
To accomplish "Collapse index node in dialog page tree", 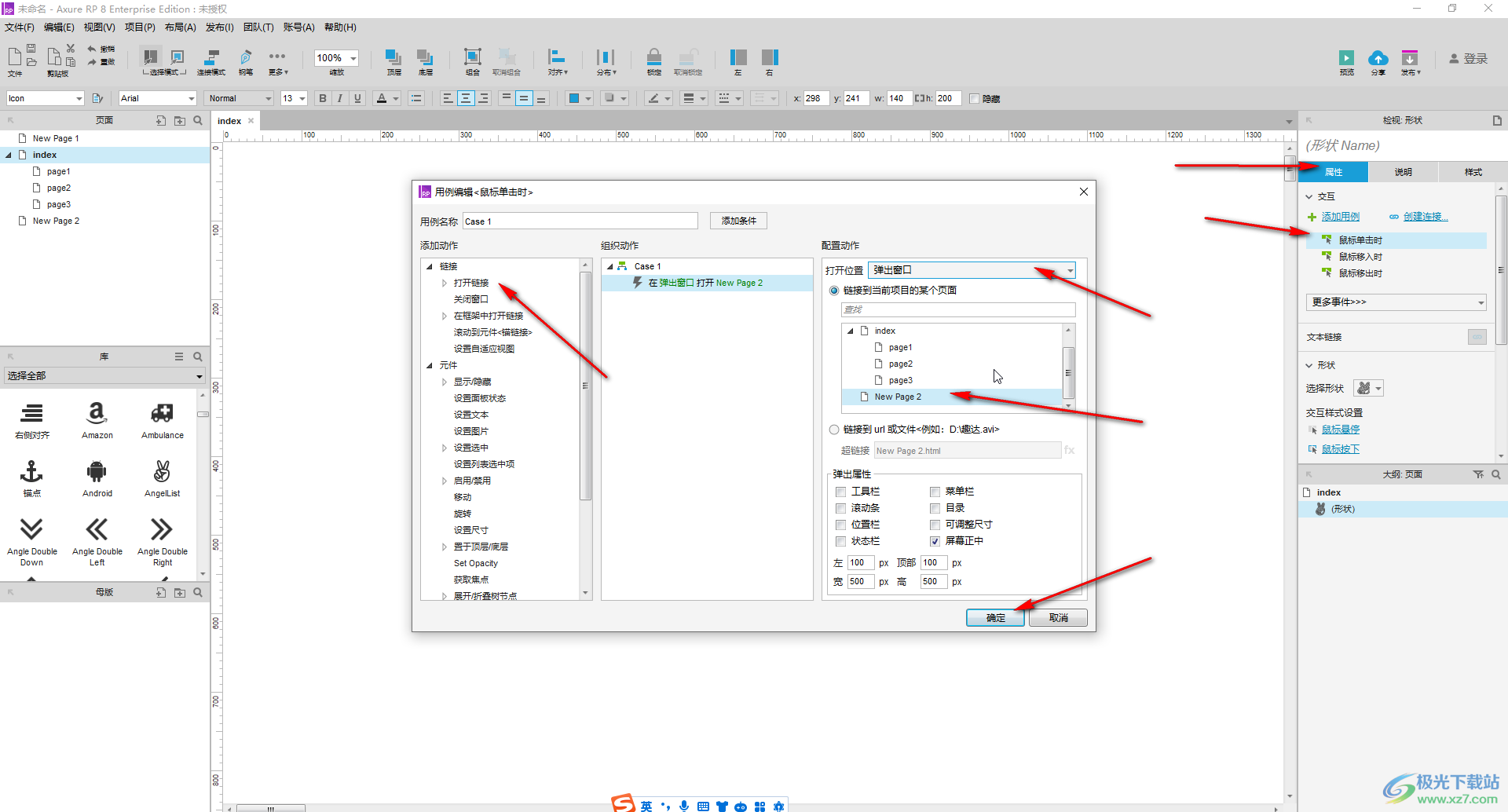I will (851, 331).
